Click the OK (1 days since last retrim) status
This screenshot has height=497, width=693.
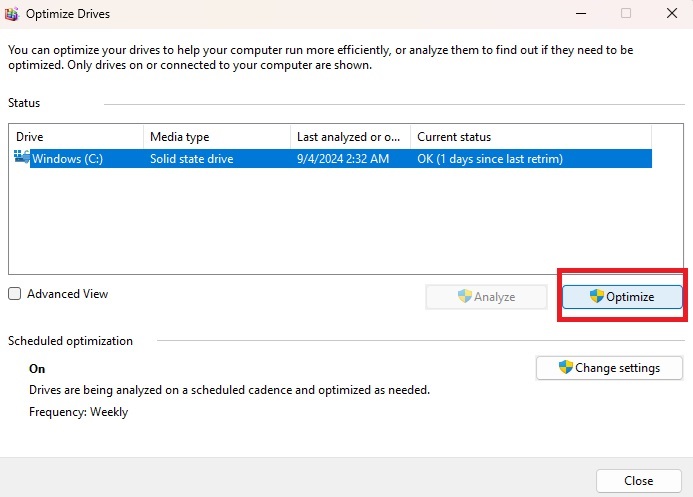click(490, 159)
